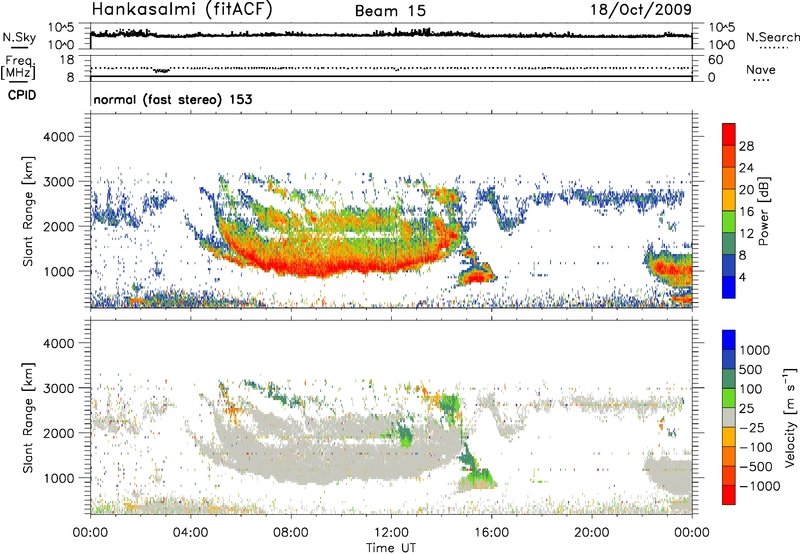Click the Hankasalmi (fitACF) plot title
The image size is (800, 554).
(182, 10)
